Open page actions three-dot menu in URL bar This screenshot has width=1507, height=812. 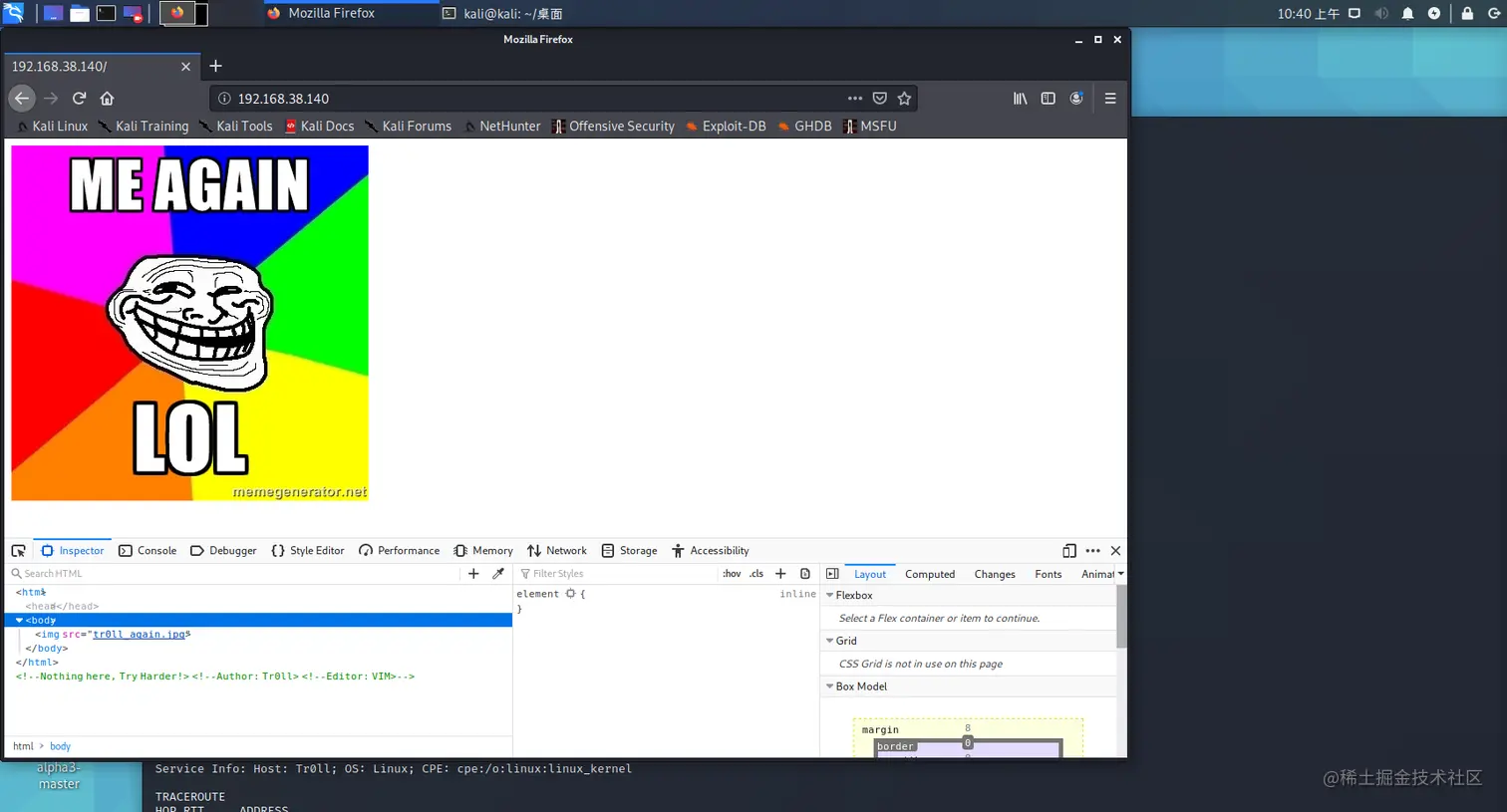854,98
